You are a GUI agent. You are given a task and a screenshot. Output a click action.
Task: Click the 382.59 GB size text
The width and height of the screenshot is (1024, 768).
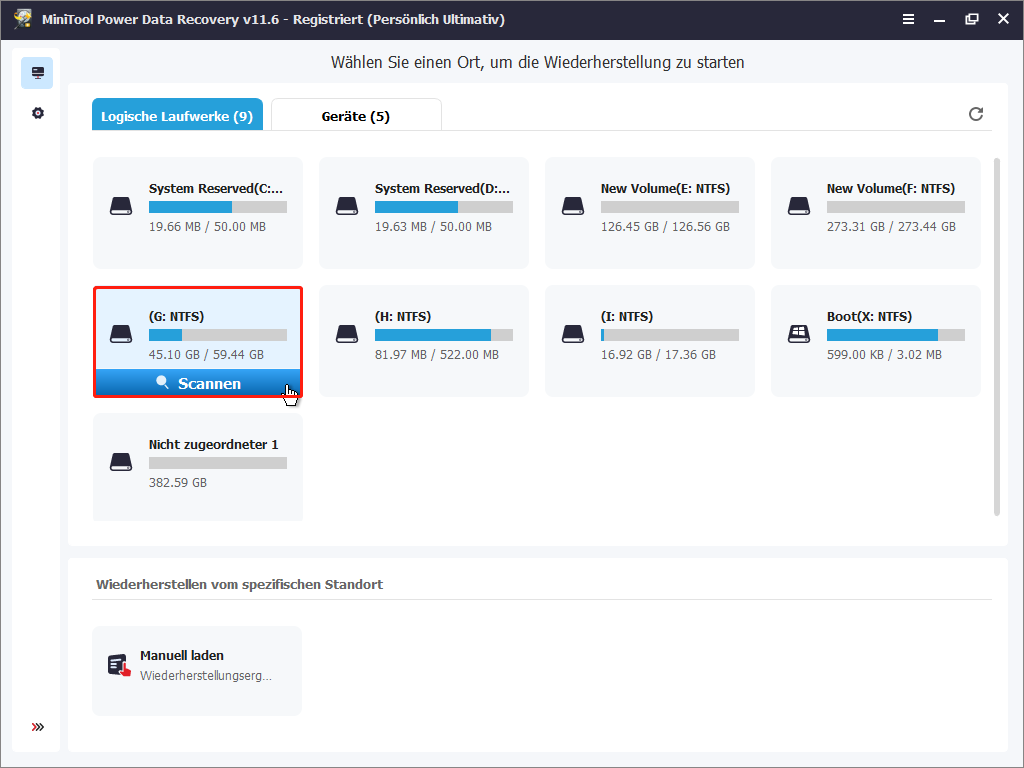point(178,483)
